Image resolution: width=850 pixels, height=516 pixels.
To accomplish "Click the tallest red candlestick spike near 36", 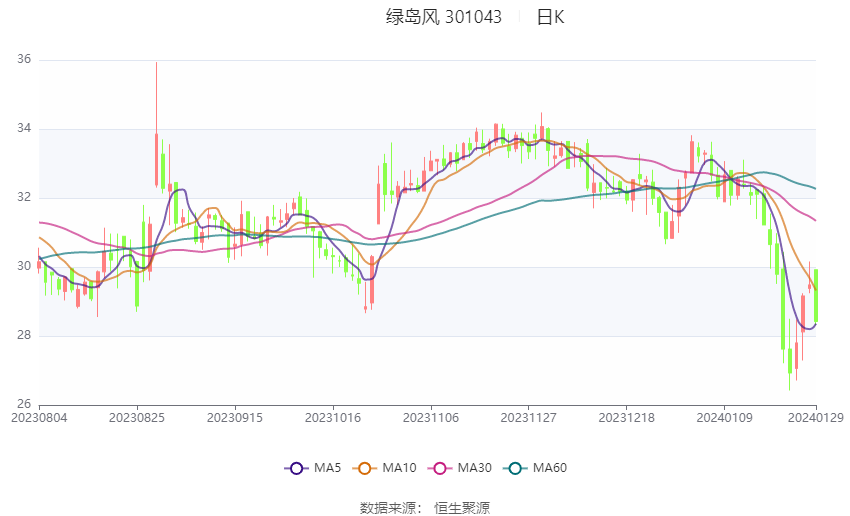I will point(157,125).
